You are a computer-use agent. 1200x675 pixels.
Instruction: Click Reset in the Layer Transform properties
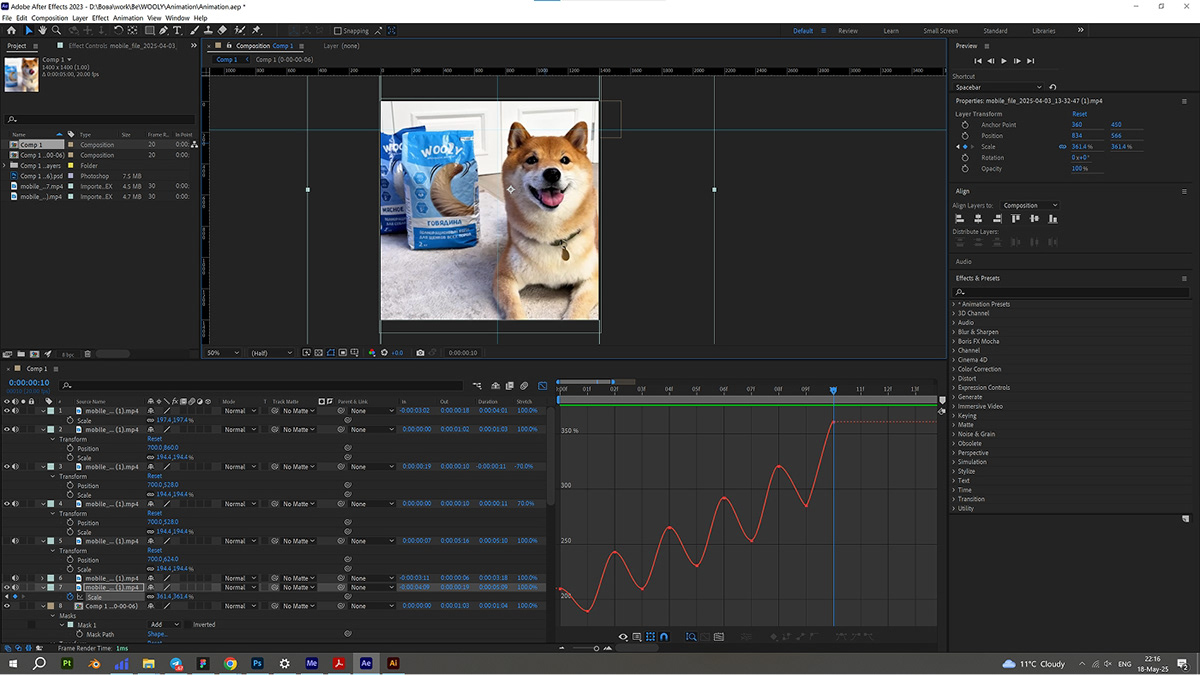click(x=1079, y=114)
